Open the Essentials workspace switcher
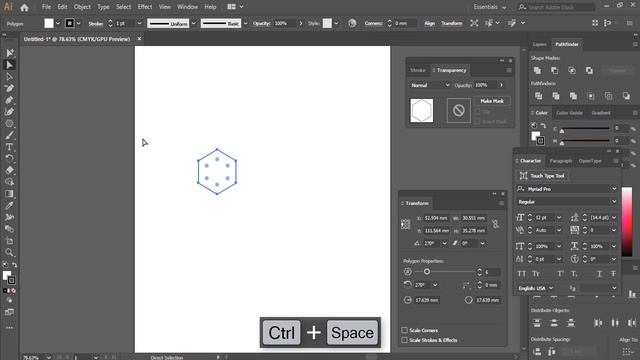640x360 pixels. (x=489, y=7)
